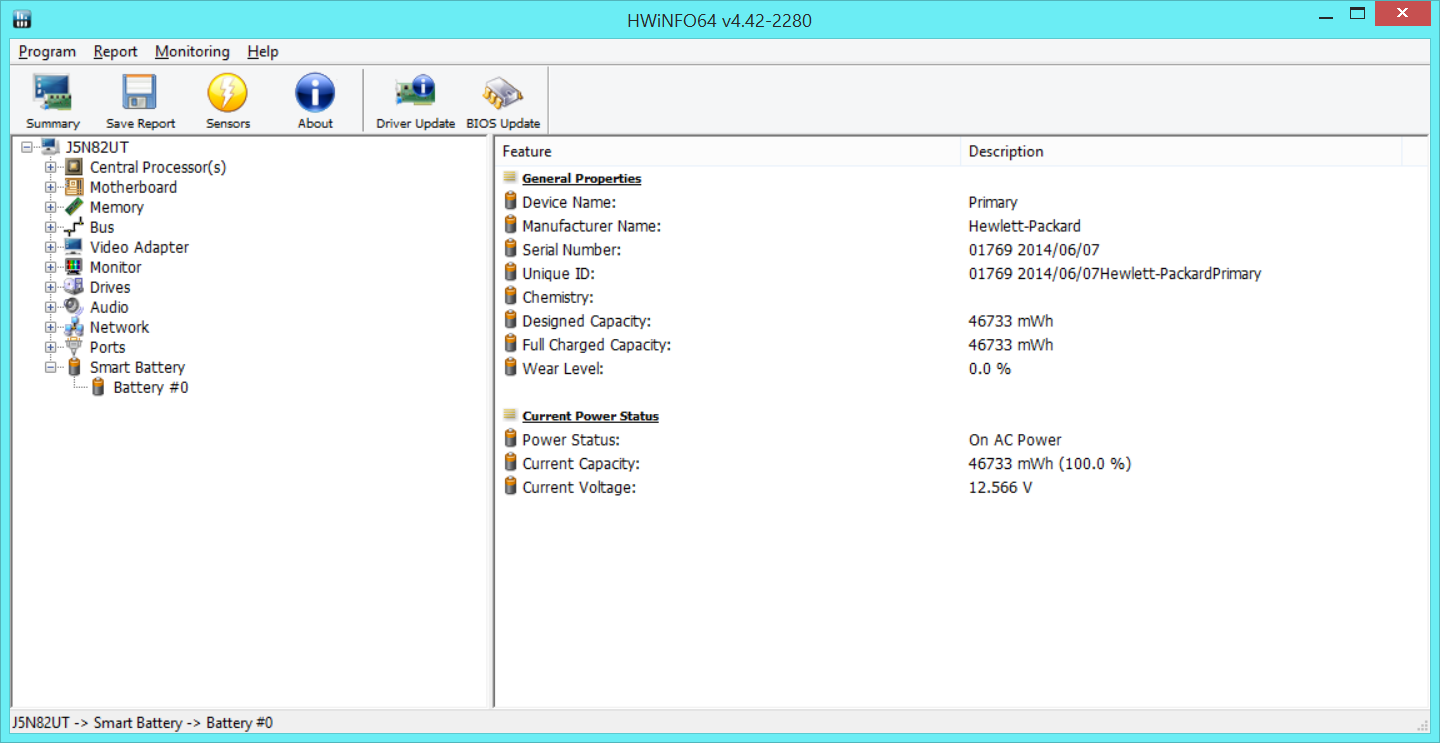This screenshot has width=1440, height=743.
Task: Expand the Bus node
Action: coord(51,227)
